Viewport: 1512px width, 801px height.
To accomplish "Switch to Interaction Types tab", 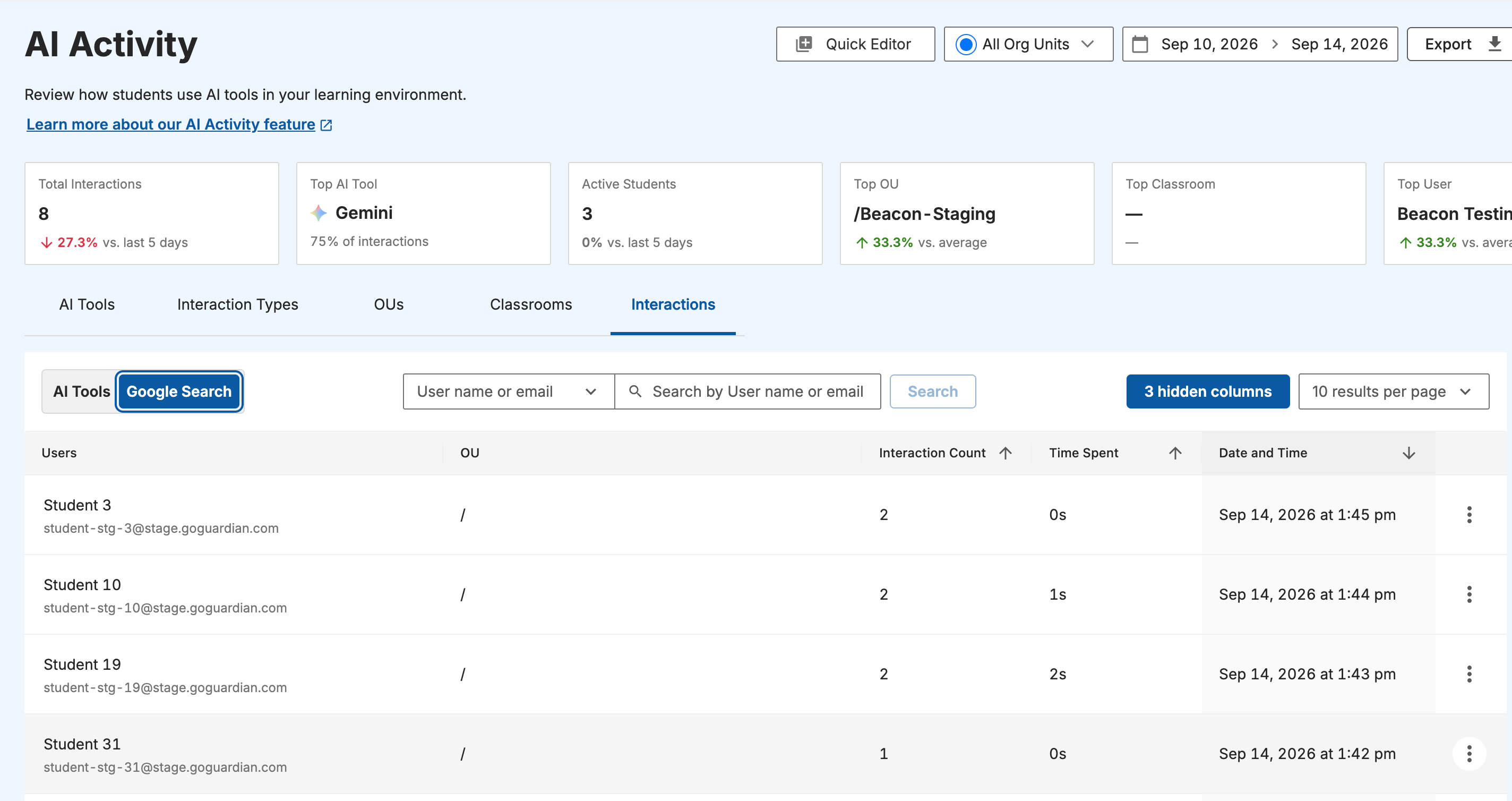I will pyautogui.click(x=238, y=304).
